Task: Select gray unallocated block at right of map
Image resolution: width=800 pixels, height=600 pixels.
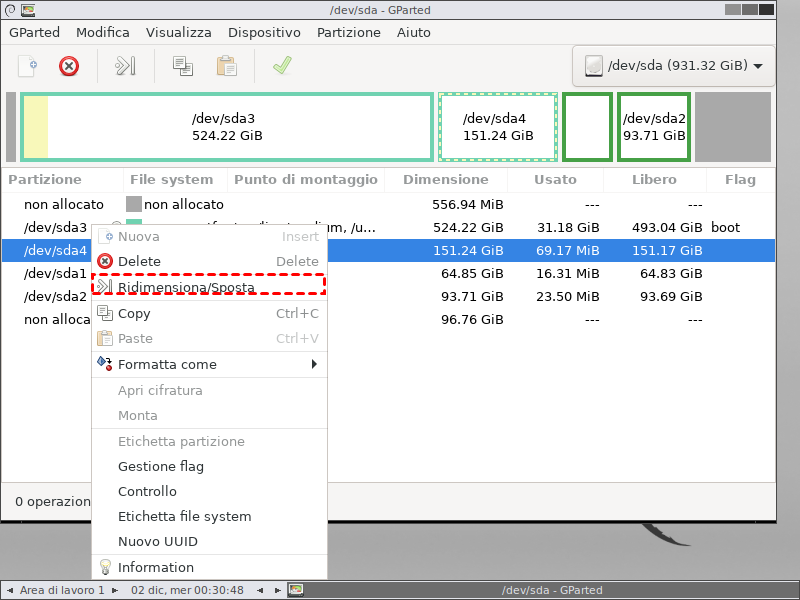Action: tap(733, 127)
